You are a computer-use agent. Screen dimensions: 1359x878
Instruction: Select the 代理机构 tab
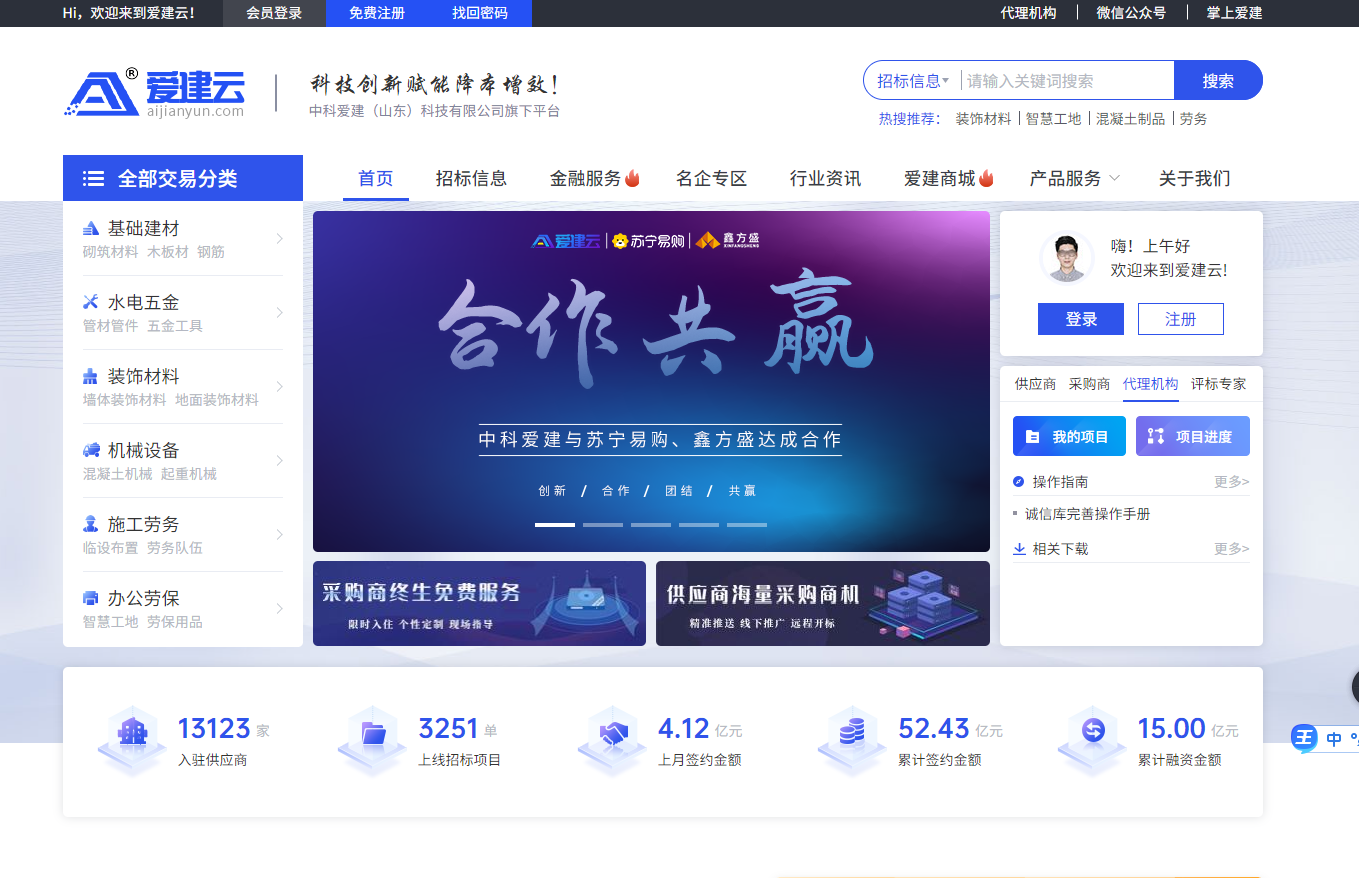click(x=1150, y=384)
